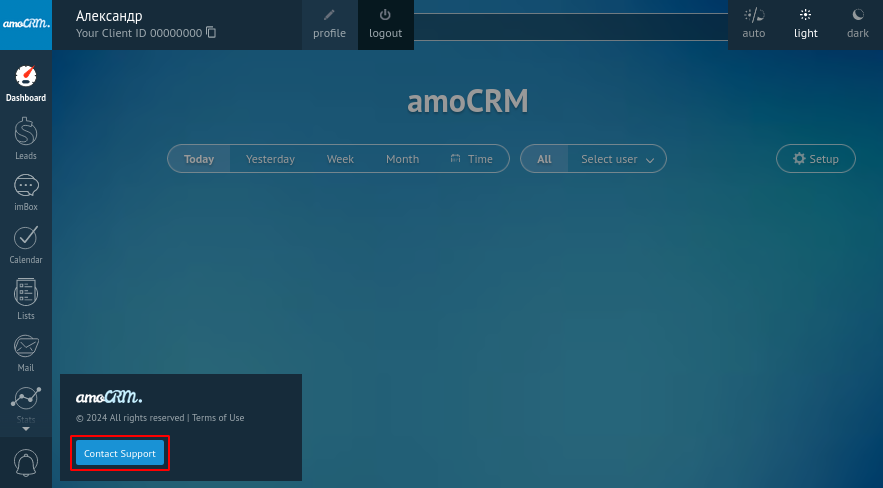Click the user name Александр
The image size is (883, 488).
pos(109,16)
